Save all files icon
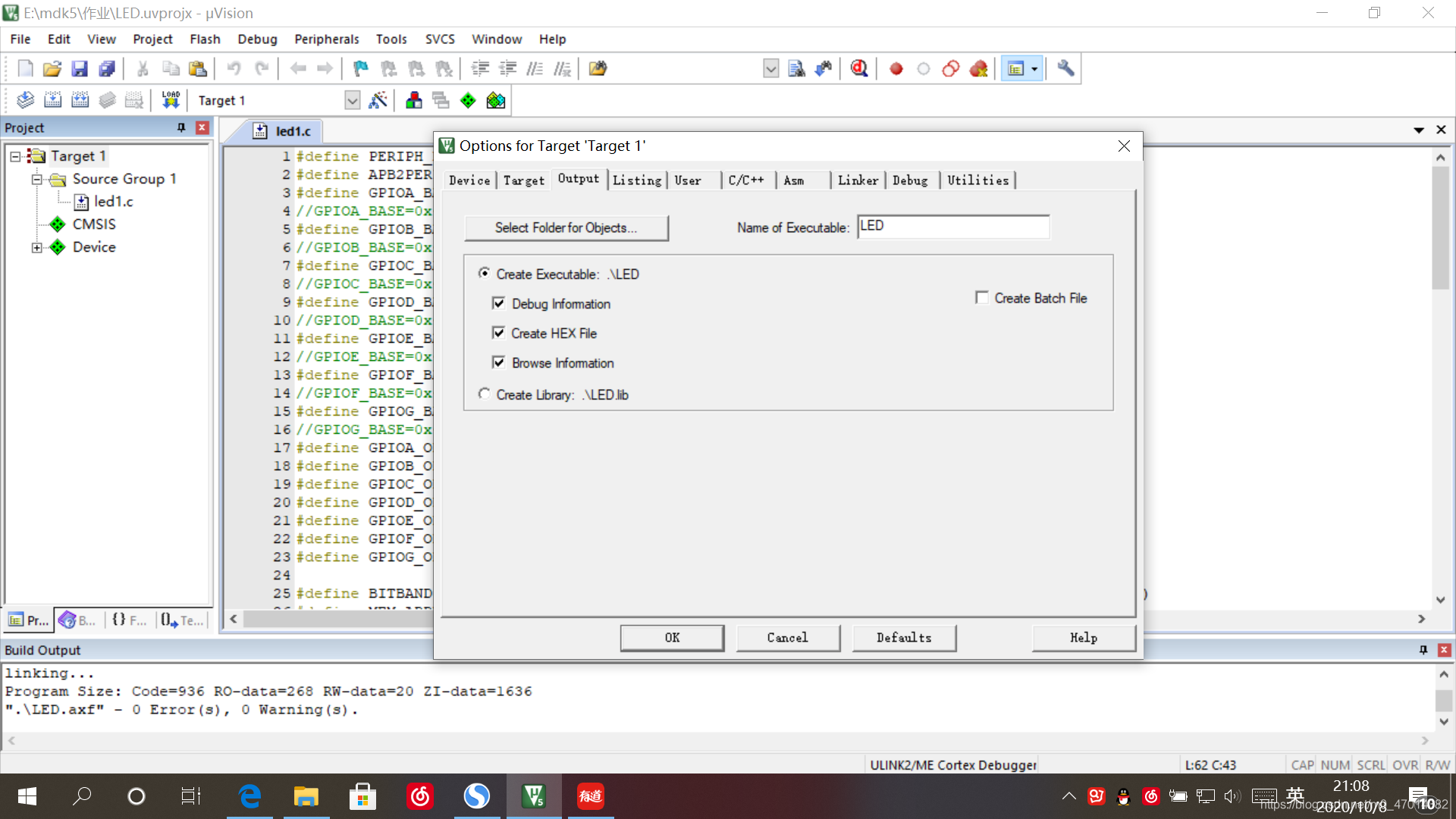 (107, 69)
